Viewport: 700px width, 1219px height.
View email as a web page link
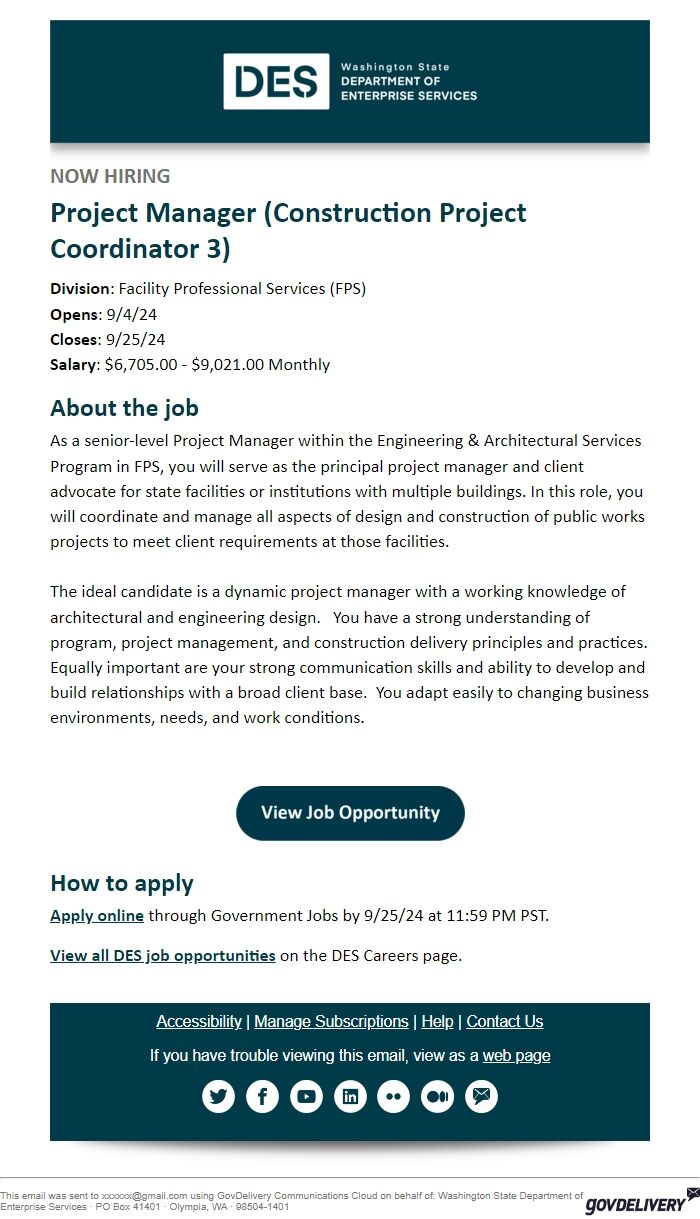coord(516,1055)
